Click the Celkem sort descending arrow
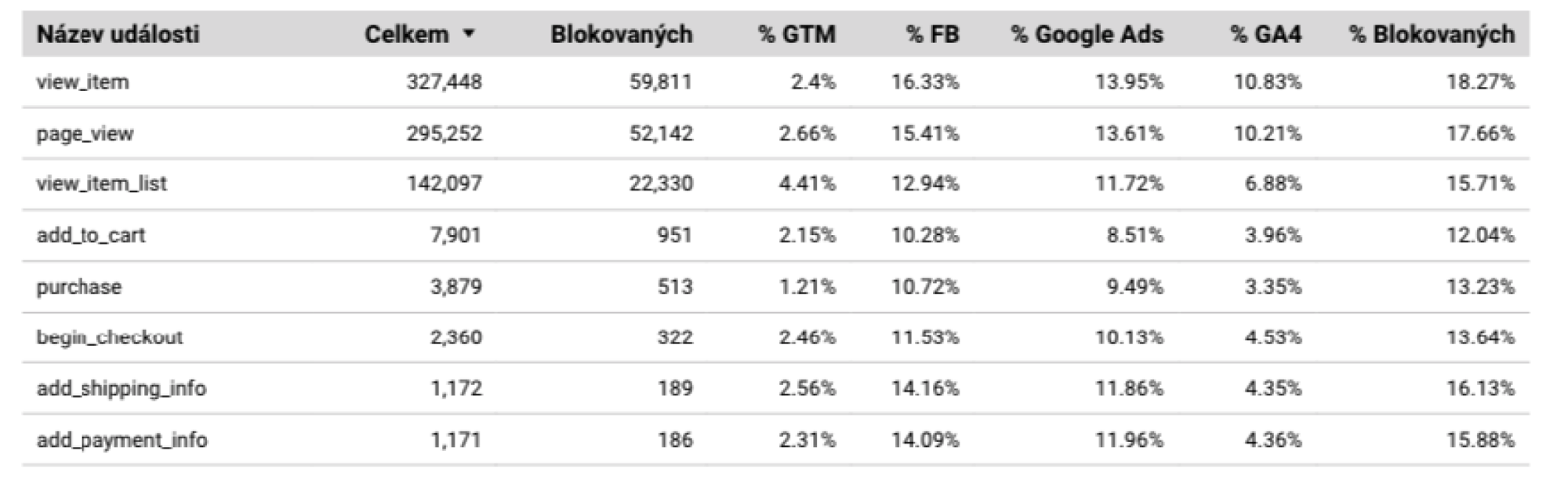The image size is (1568, 490). coord(469,34)
